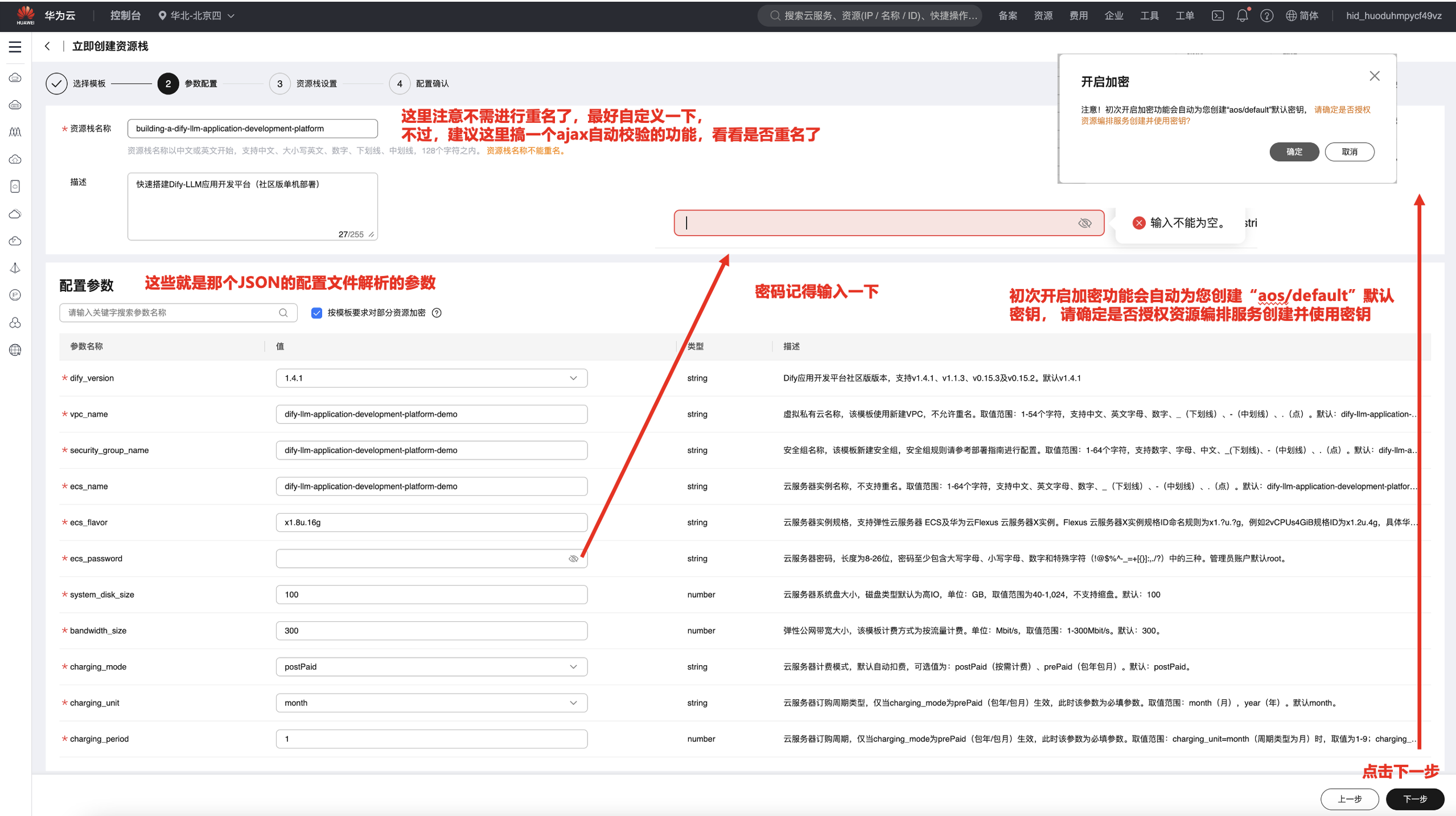
Task: Open the CloudShell terminal icon
Action: point(1218,16)
